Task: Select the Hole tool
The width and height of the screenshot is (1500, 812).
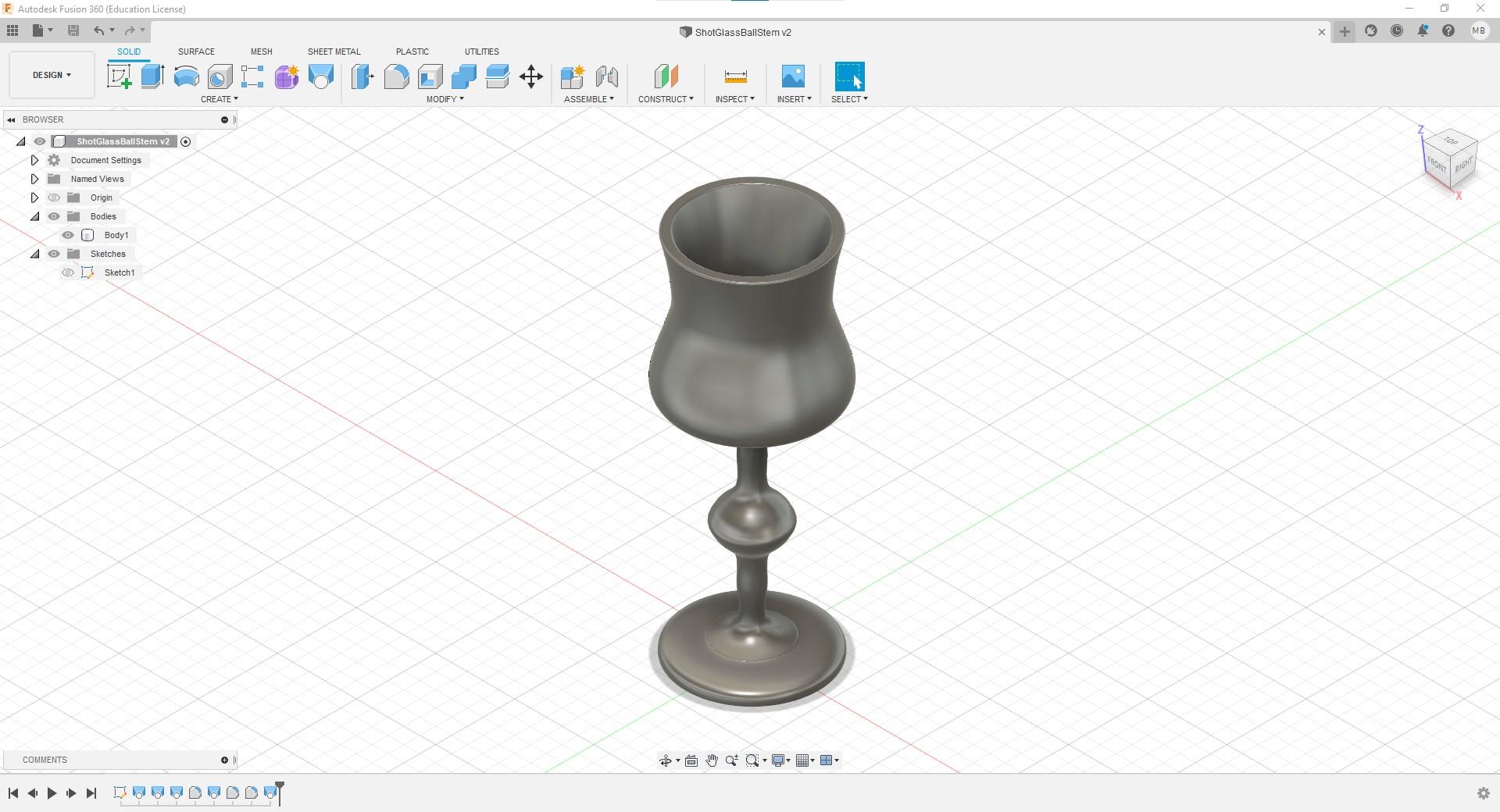Action: point(220,77)
